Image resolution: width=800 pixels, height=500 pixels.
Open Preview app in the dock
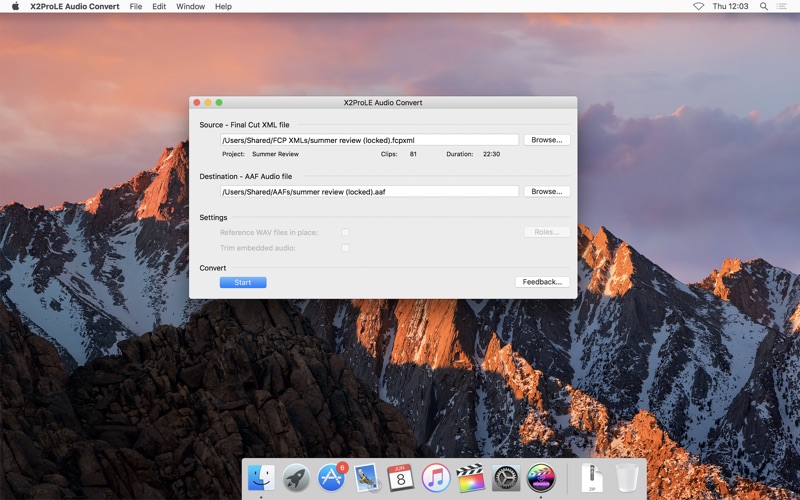click(366, 478)
